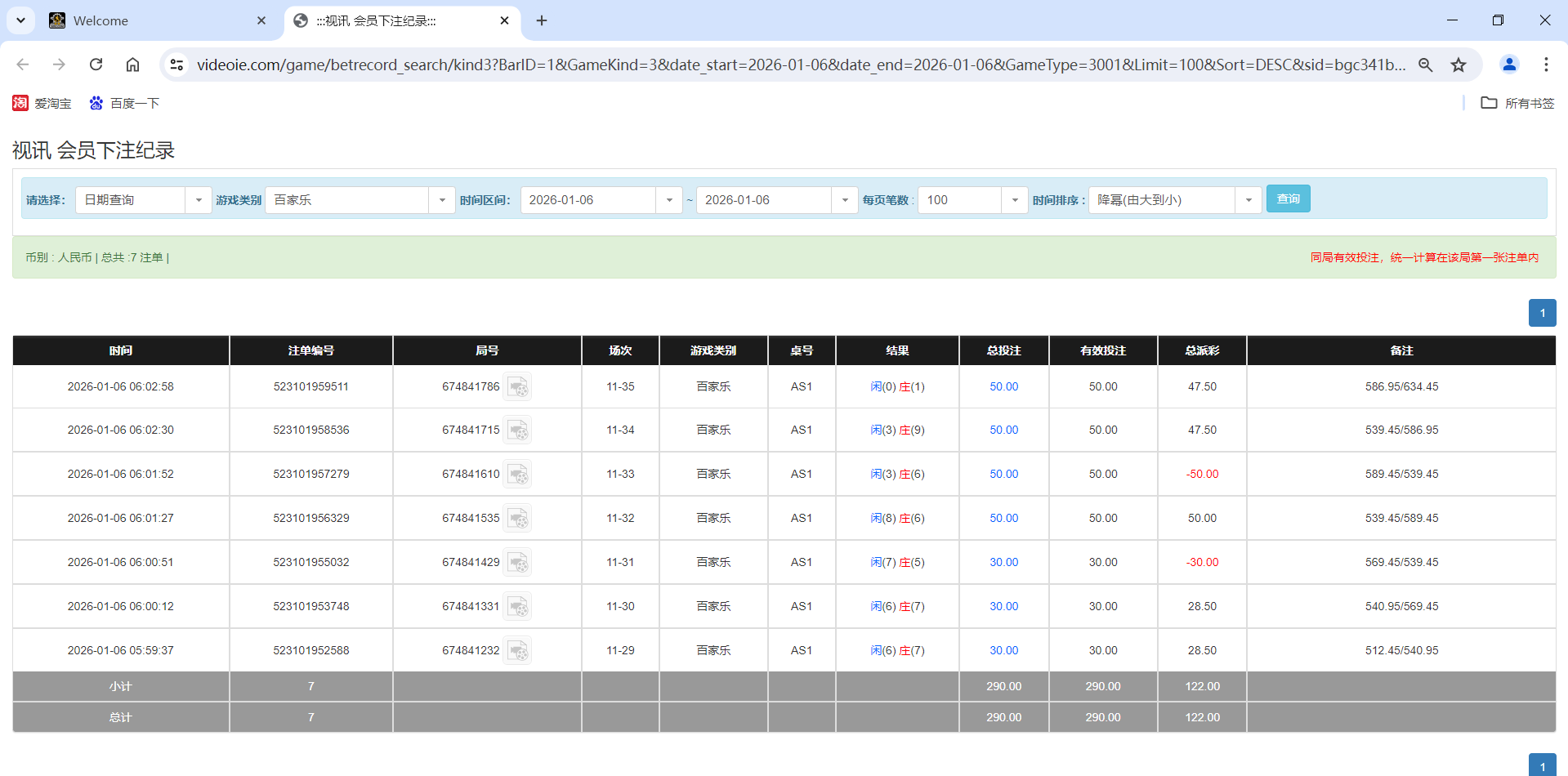Click the forward navigation arrow

click(59, 65)
